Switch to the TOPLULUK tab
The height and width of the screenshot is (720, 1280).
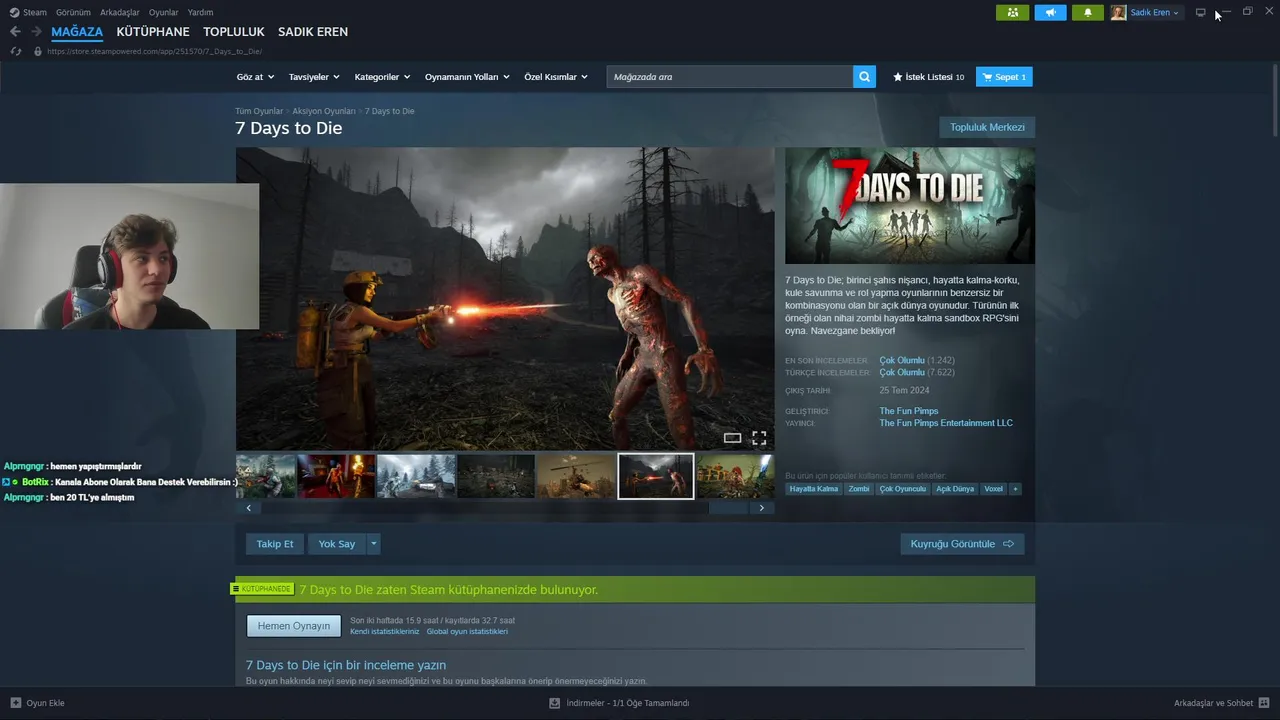pos(234,32)
